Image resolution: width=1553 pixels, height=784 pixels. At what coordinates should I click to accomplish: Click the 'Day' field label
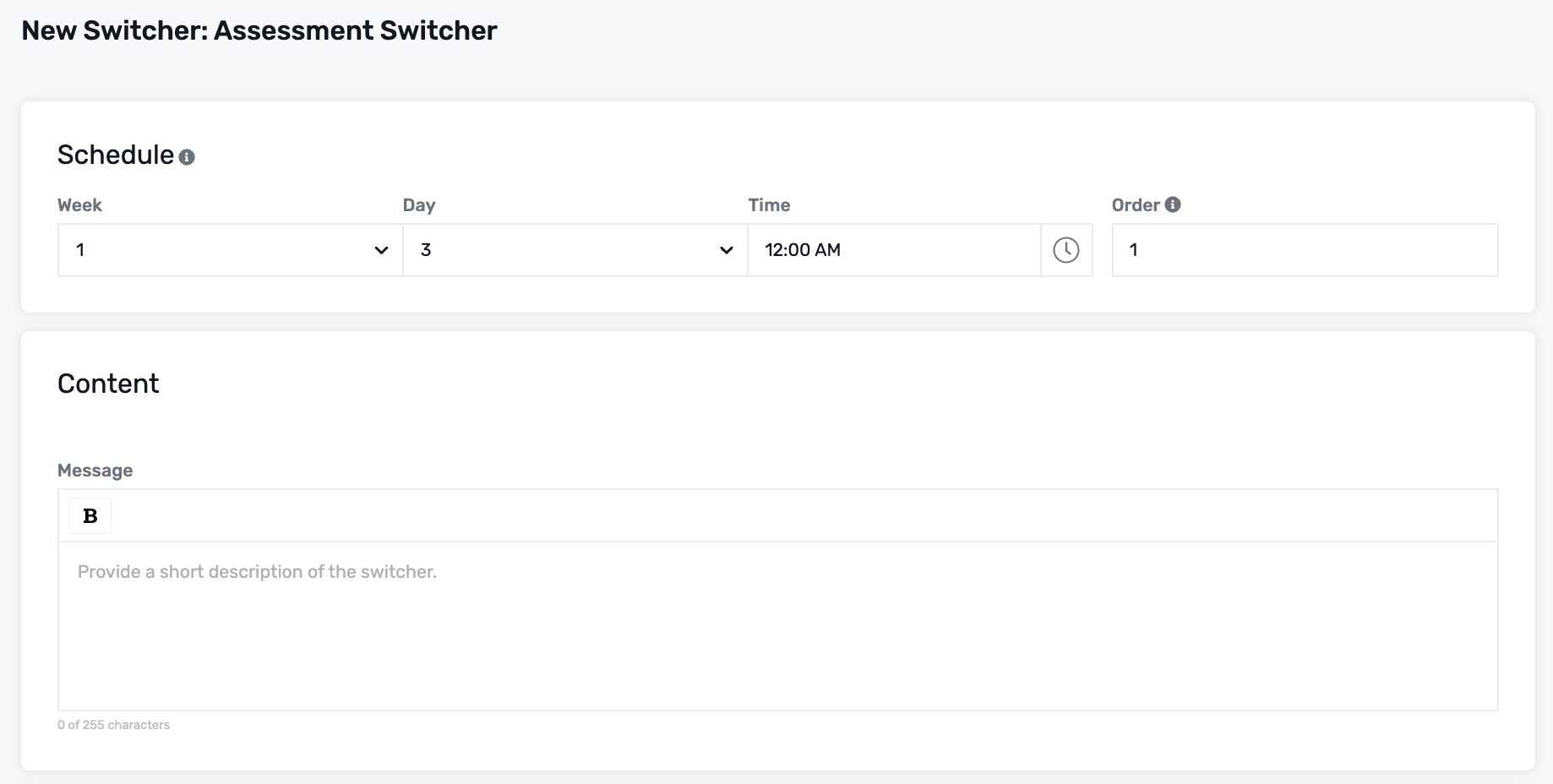[419, 205]
